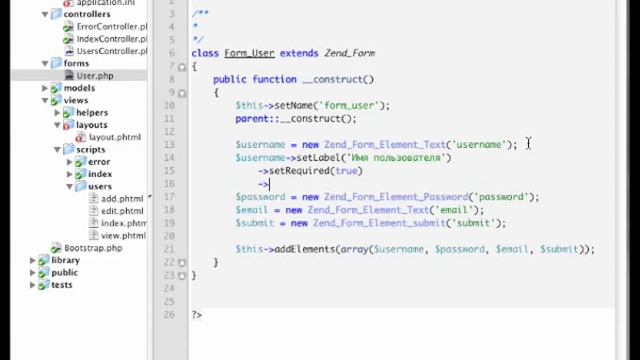Click Zend_Form_Element_Password in line 17
This screenshot has width=640, height=360.
[x=396, y=197]
